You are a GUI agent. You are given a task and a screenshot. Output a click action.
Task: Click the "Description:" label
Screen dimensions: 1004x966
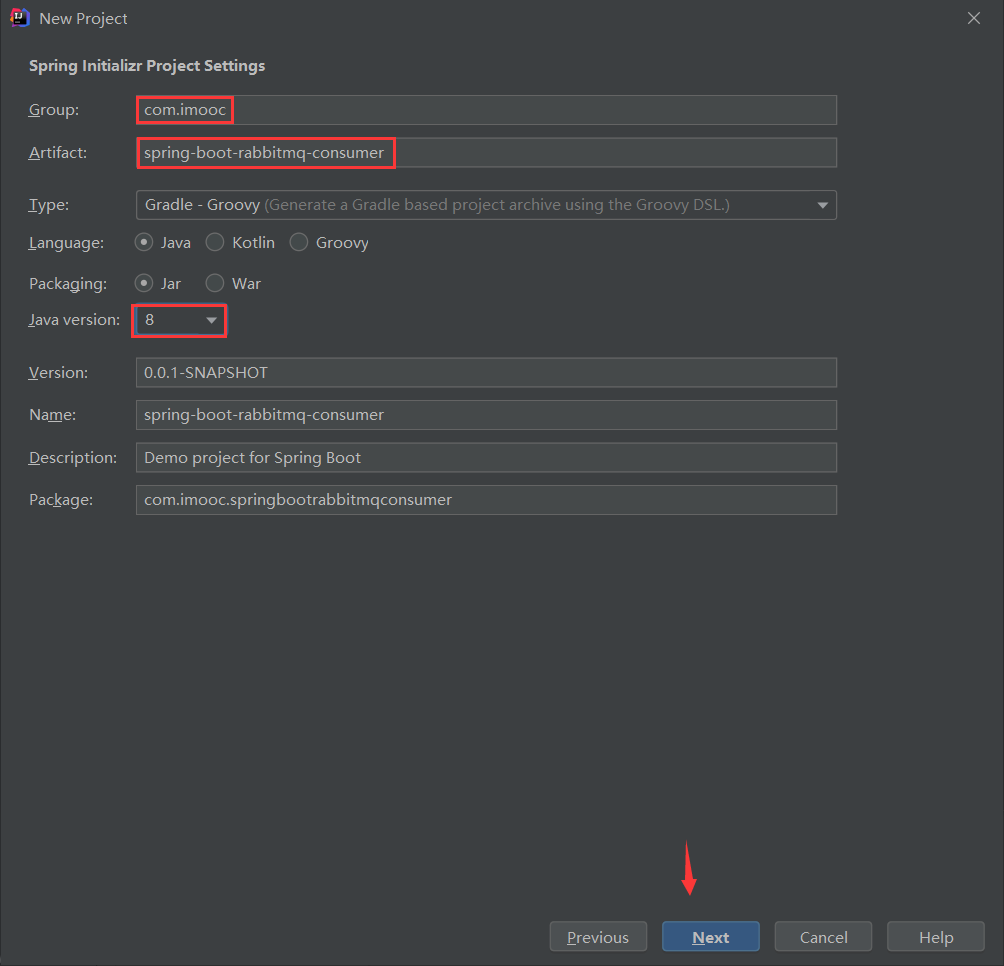pyautogui.click(x=73, y=458)
